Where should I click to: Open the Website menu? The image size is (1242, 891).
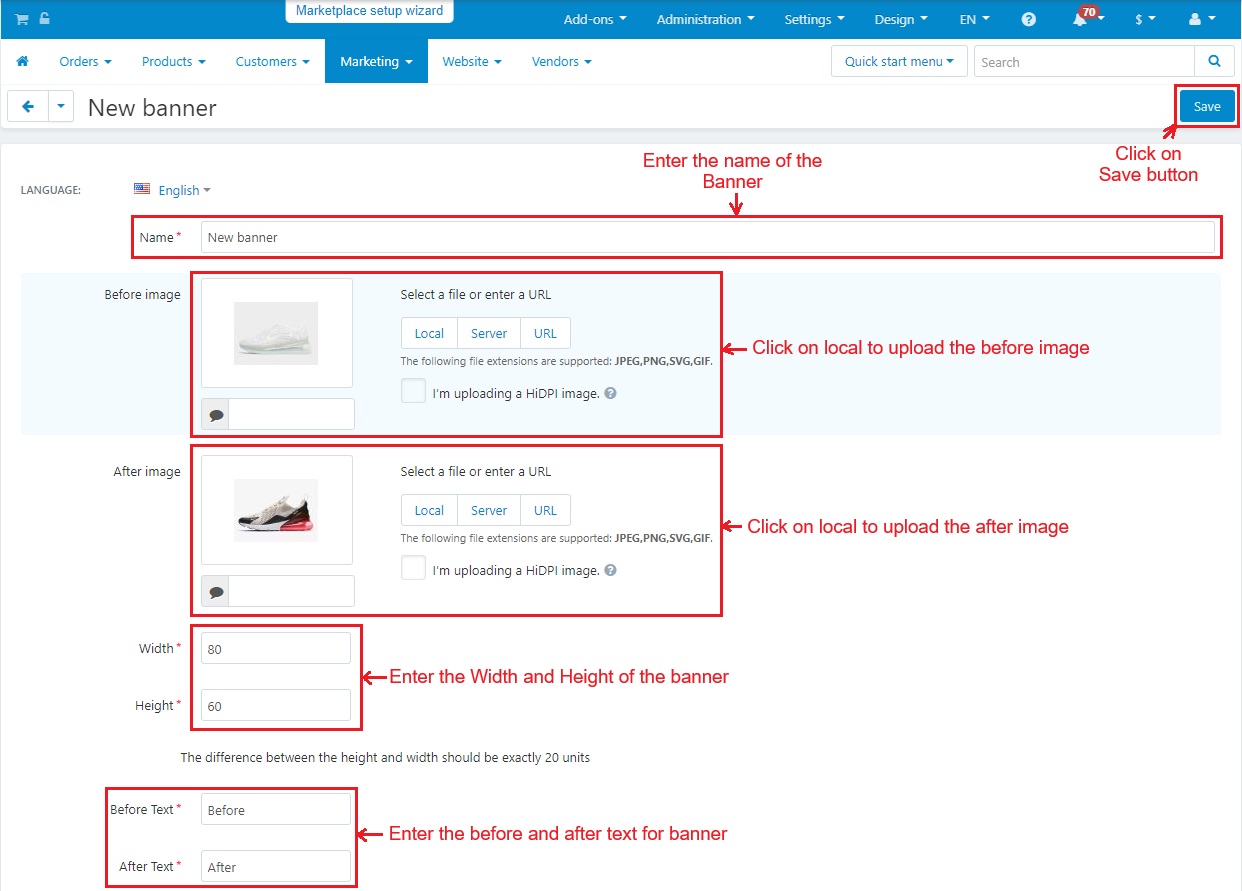point(472,61)
